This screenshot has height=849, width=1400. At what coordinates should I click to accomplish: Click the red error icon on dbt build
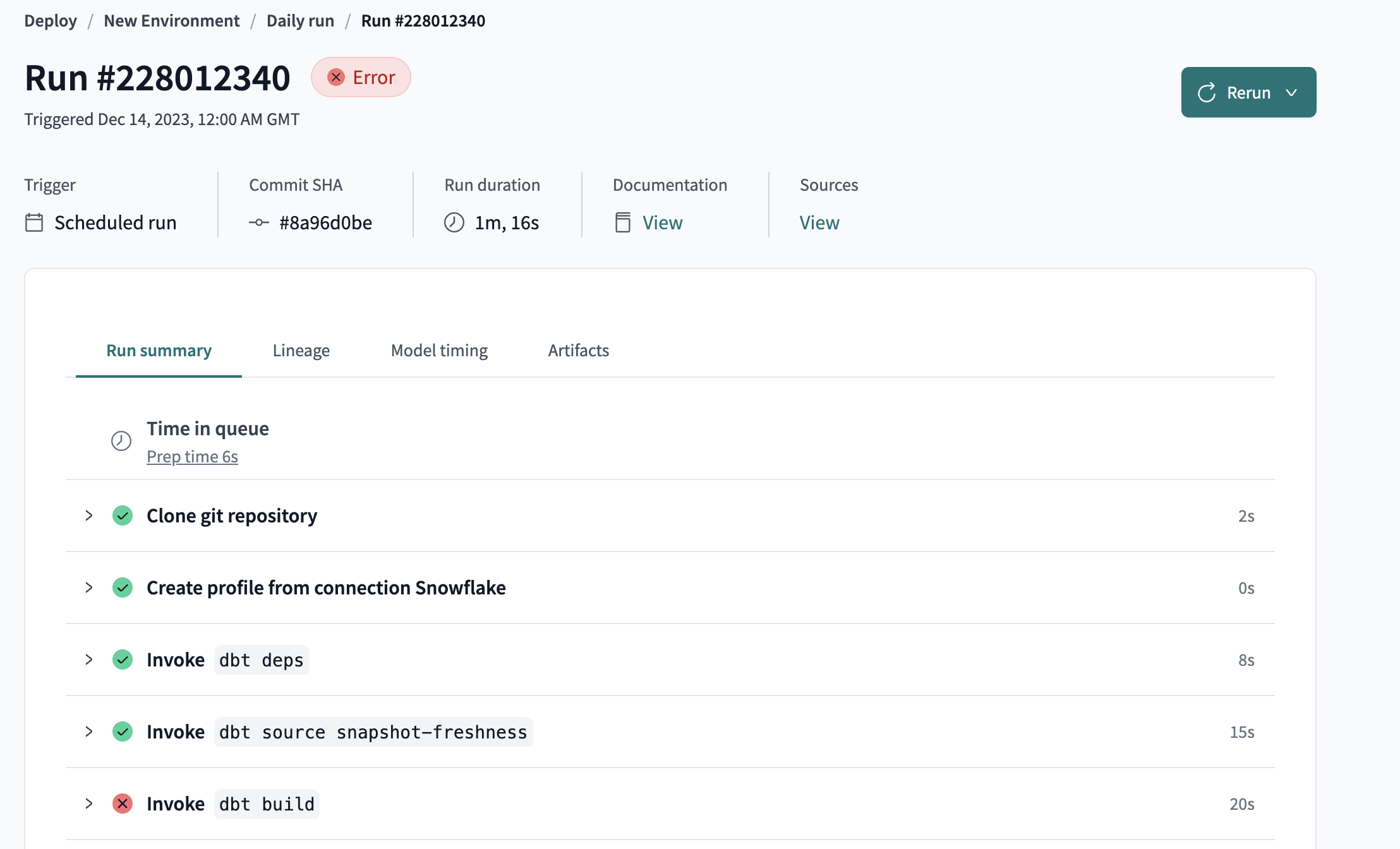123,803
